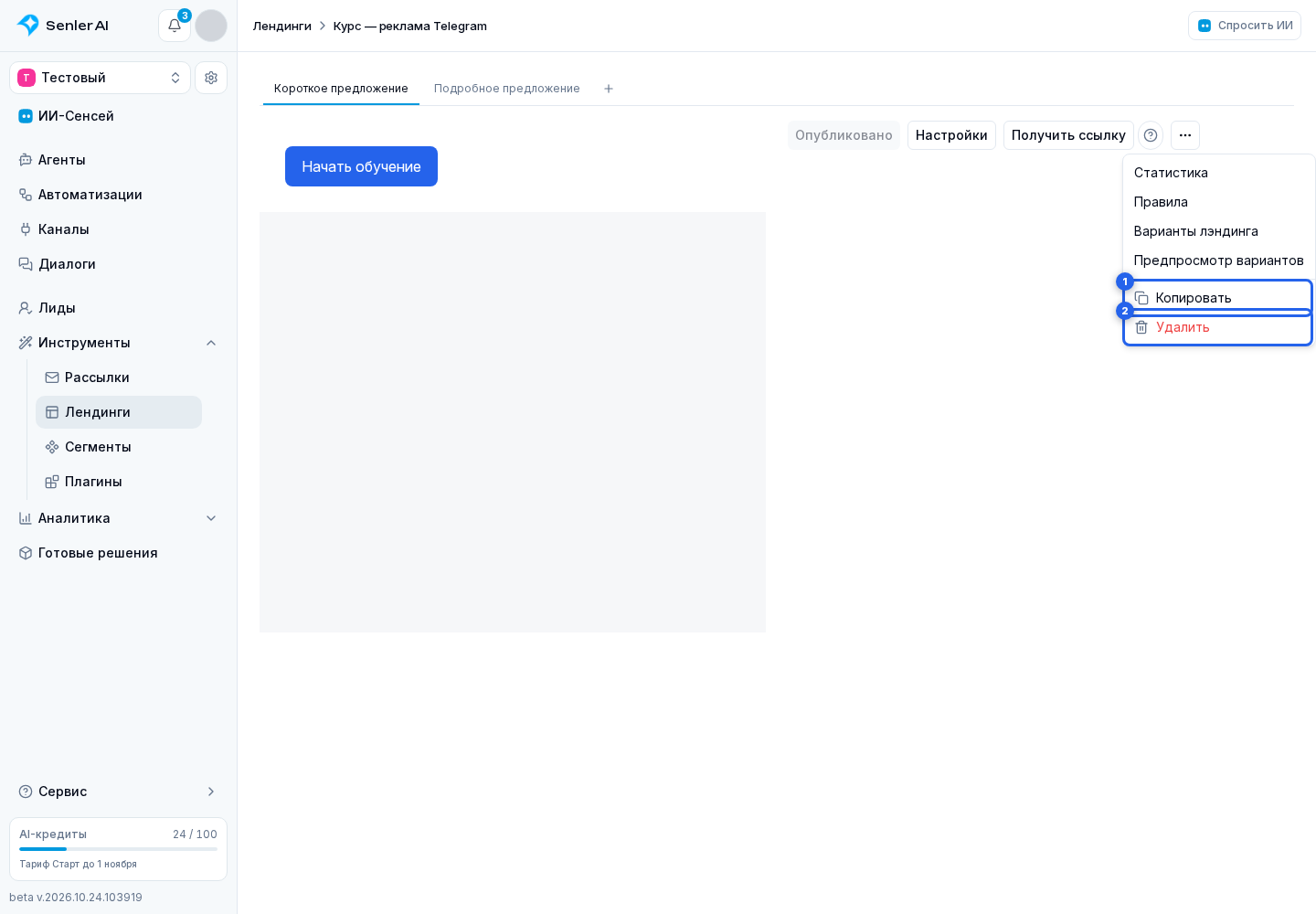Open Автоматизации in the sidebar
The width and height of the screenshot is (1316, 914).
pos(119,195)
